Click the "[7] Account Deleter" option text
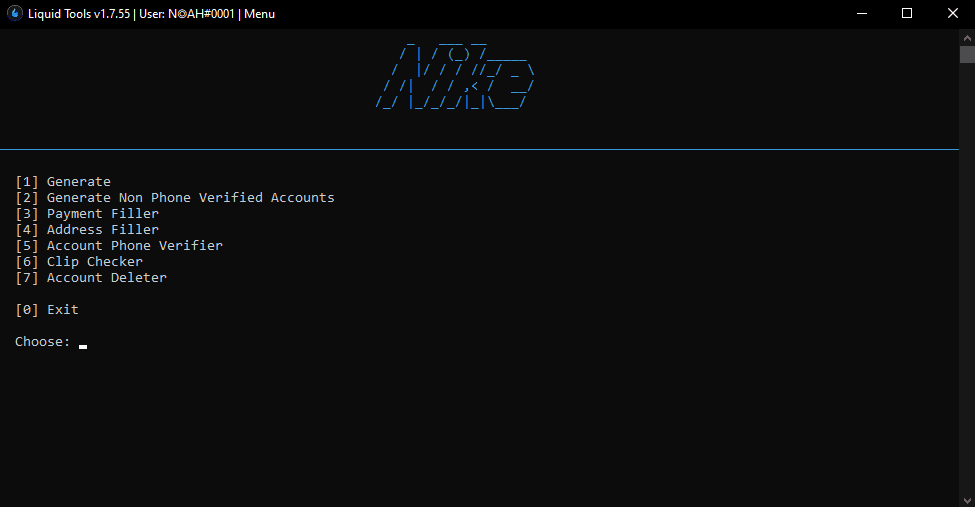This screenshot has width=975, height=507. click(x=91, y=278)
